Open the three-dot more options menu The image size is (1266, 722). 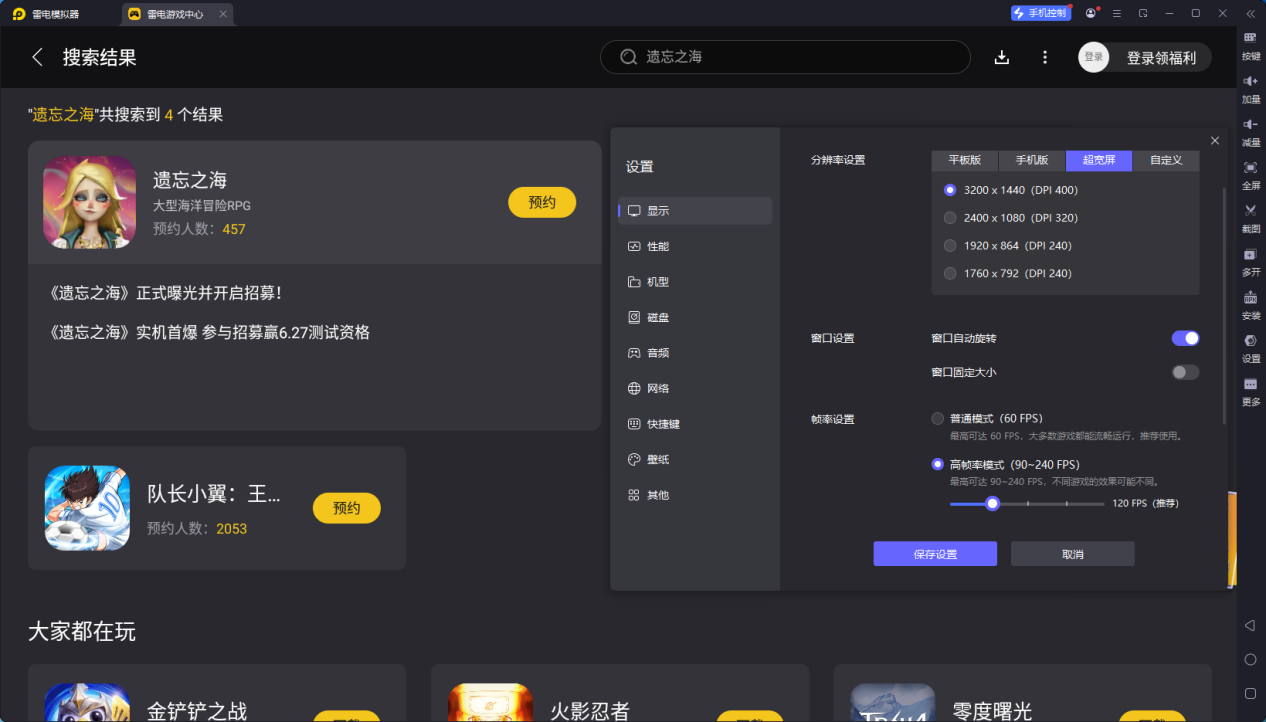coord(1045,57)
